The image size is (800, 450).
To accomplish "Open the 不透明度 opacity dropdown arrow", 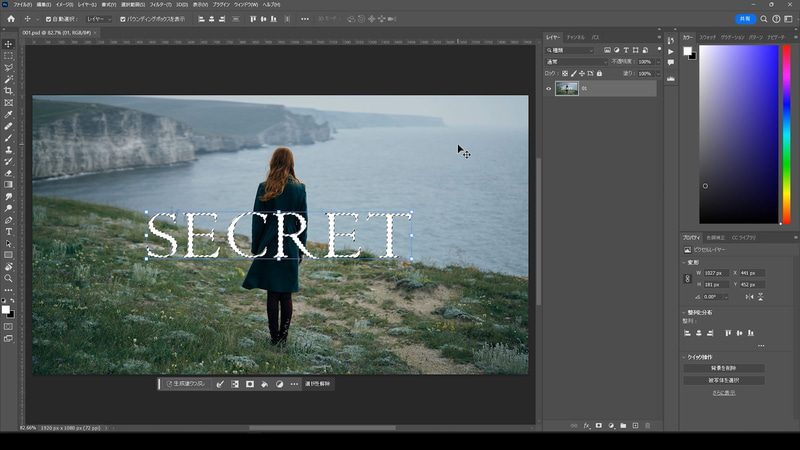I will pyautogui.click(x=658, y=62).
